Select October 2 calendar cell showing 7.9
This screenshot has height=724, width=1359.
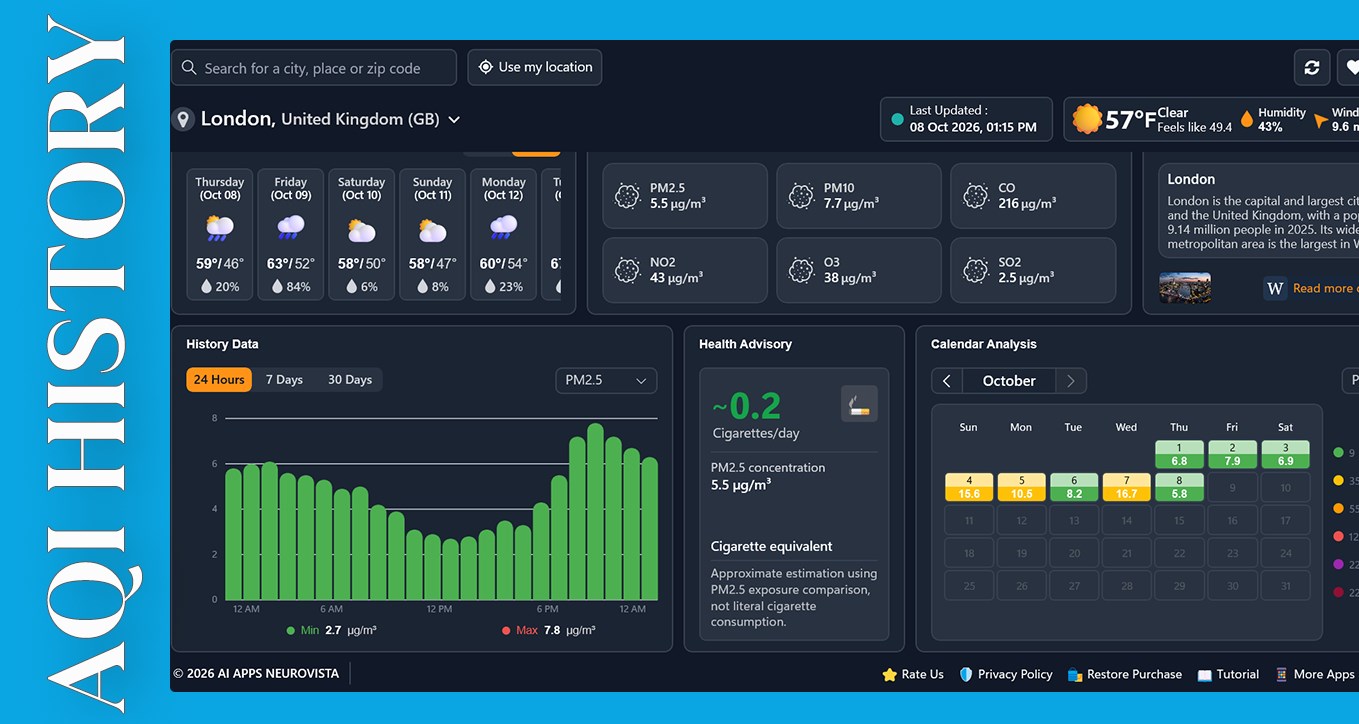point(1232,454)
